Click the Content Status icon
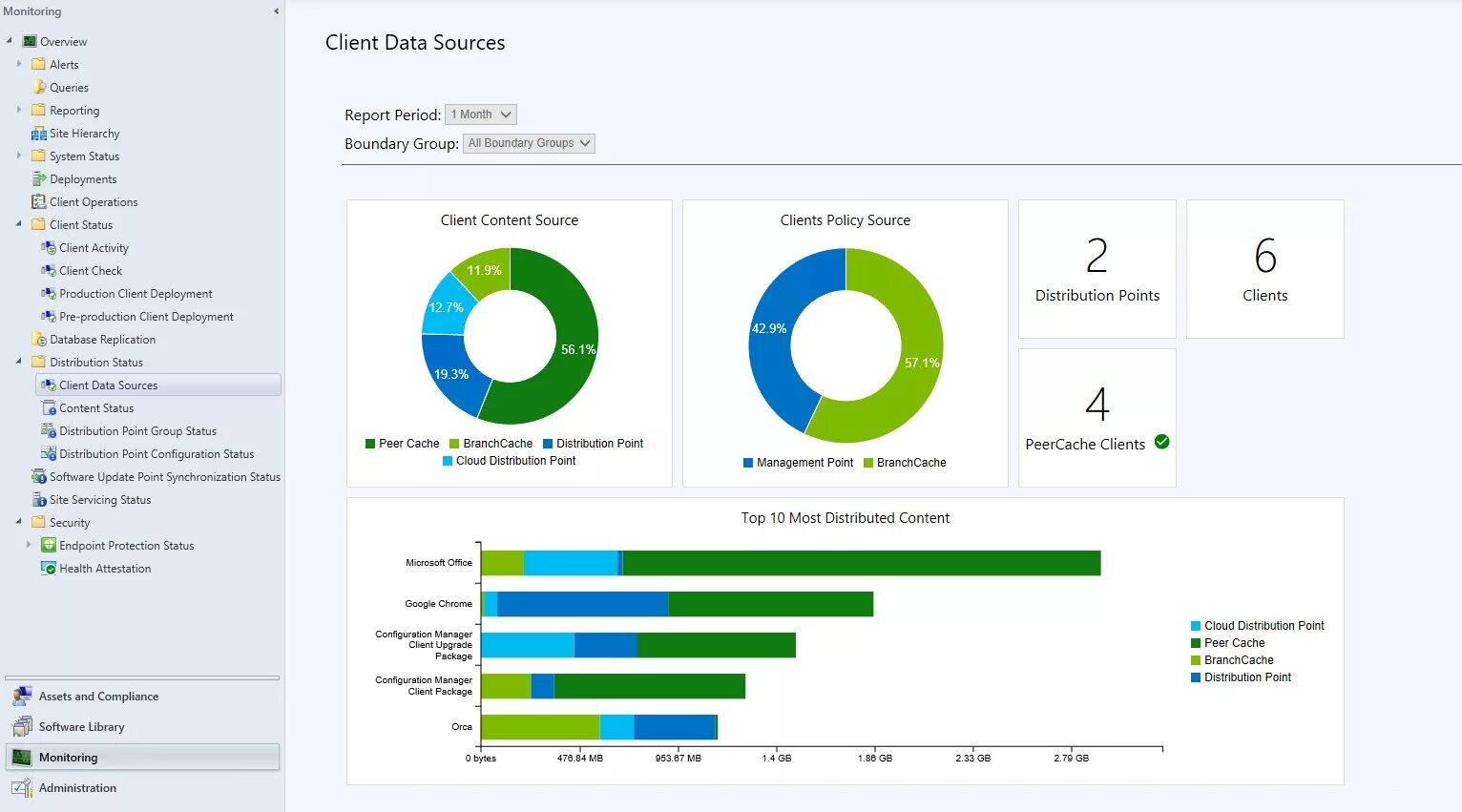This screenshot has height=812, width=1462. pos(49,407)
